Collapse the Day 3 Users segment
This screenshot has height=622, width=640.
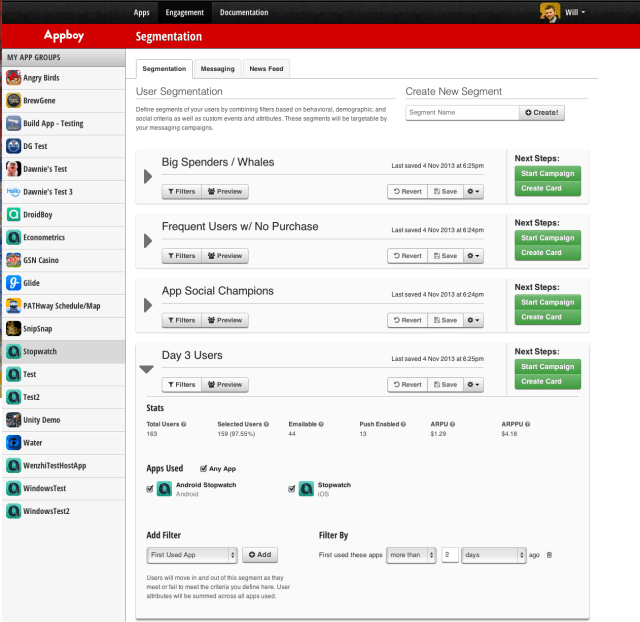tap(147, 369)
